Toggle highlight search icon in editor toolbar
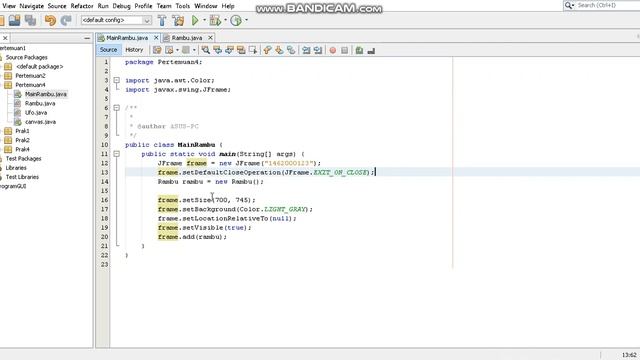 coord(241,50)
